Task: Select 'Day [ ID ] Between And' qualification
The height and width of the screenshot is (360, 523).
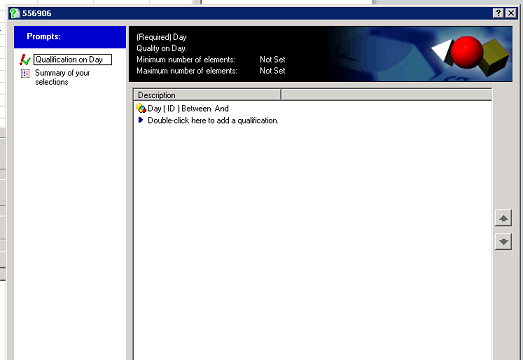Action: [188, 108]
